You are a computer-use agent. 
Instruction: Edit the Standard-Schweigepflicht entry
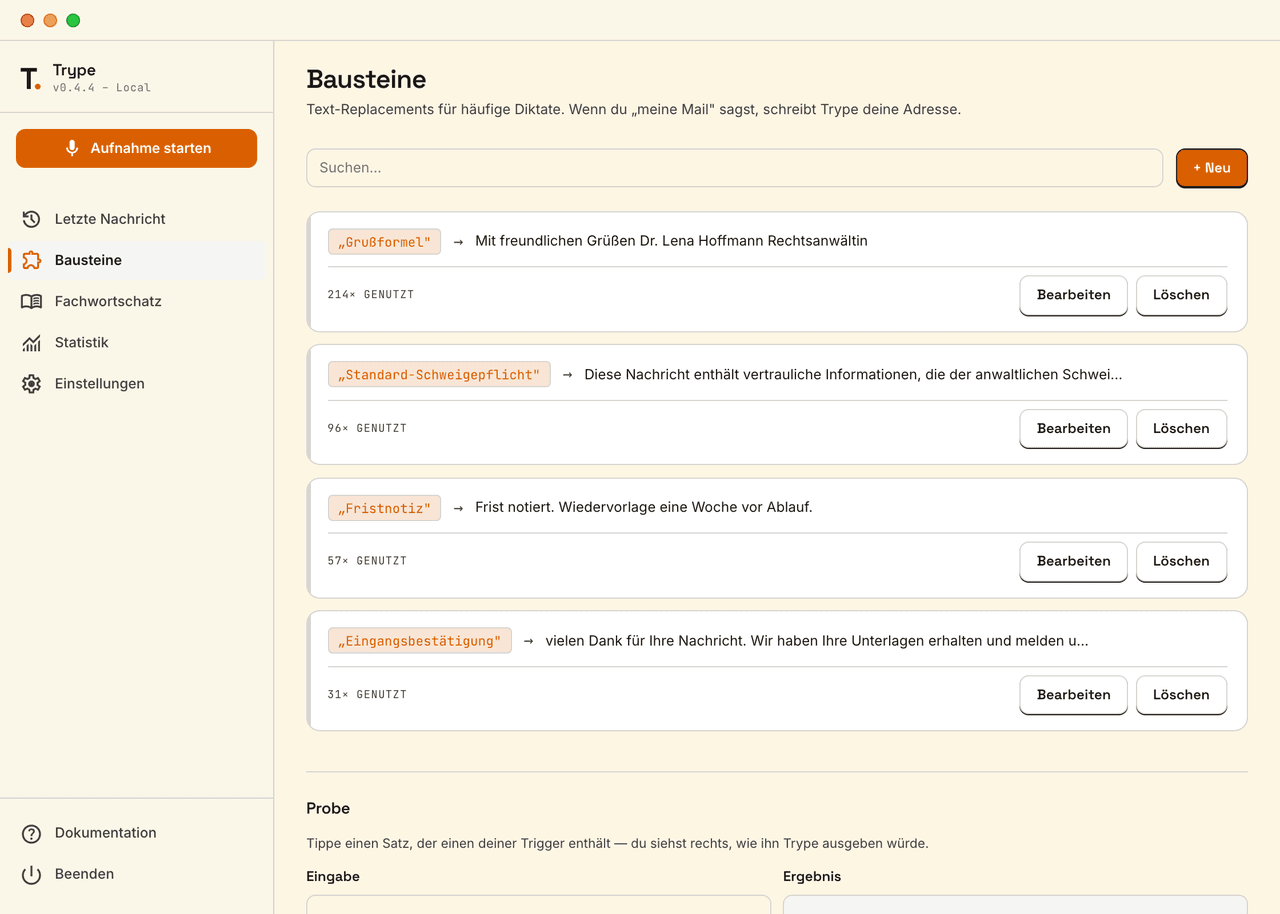click(1073, 428)
